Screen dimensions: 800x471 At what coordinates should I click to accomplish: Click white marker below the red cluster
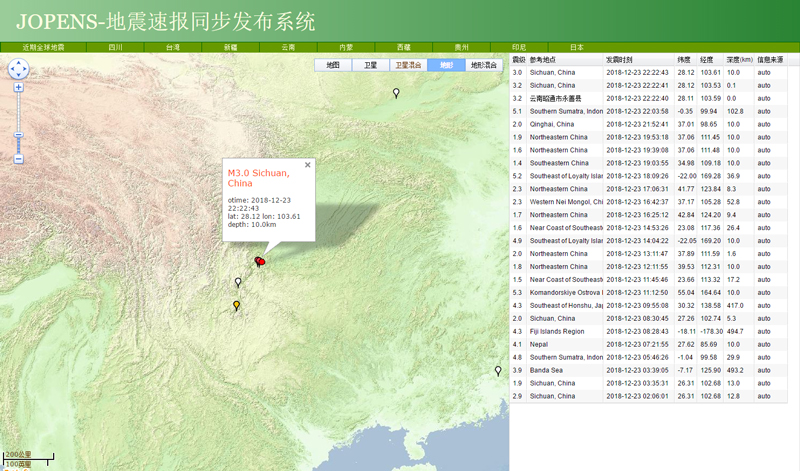click(x=238, y=282)
